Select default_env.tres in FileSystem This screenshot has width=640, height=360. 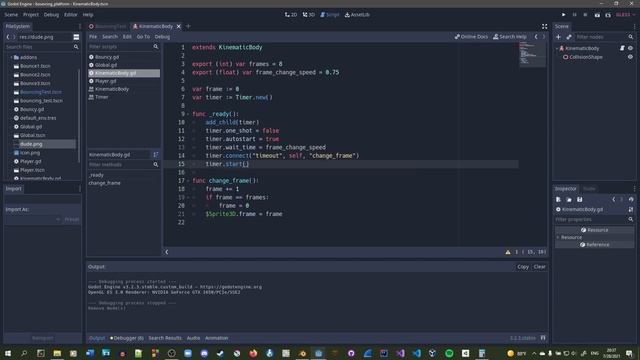click(38, 118)
